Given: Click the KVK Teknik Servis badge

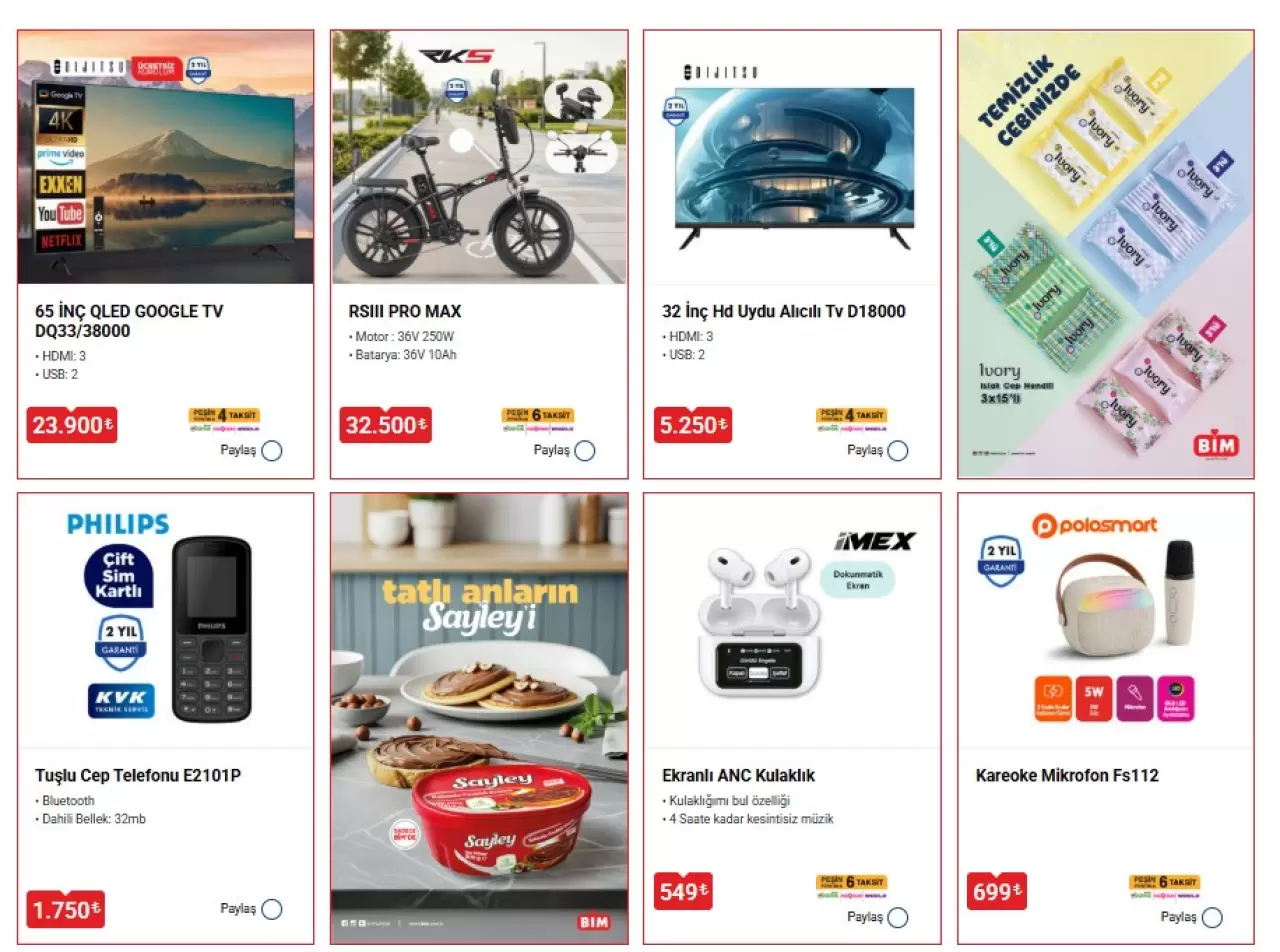Looking at the screenshot, I should (121, 700).
